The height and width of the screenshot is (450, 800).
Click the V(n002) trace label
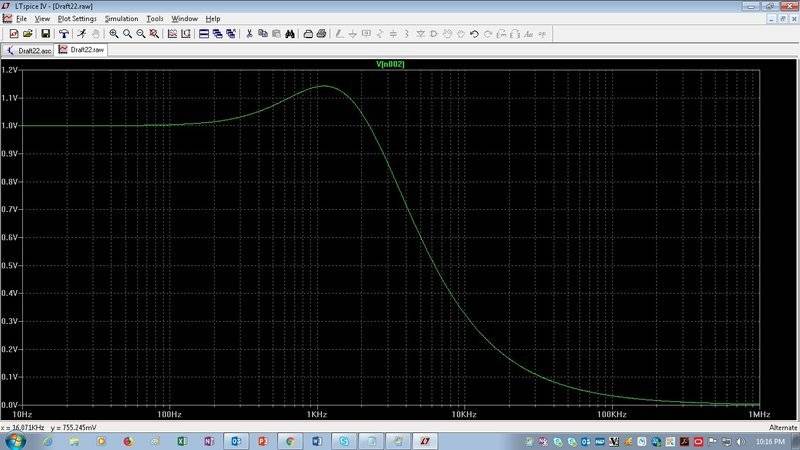click(x=389, y=64)
